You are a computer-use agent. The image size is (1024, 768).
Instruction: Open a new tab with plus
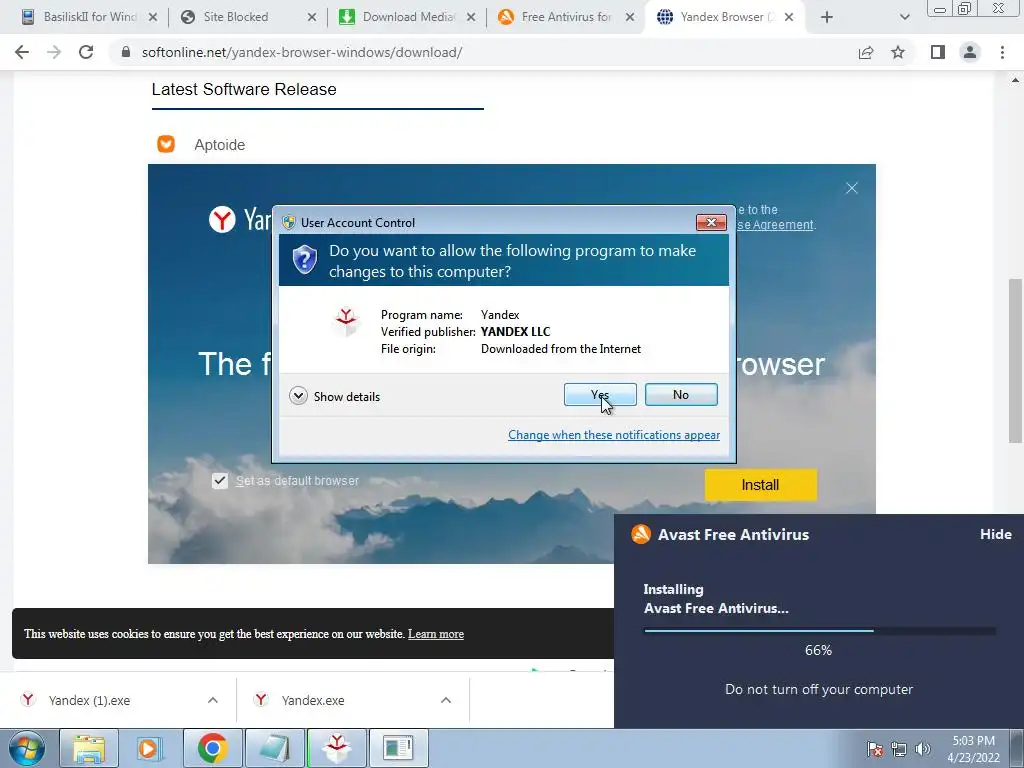pyautogui.click(x=827, y=17)
